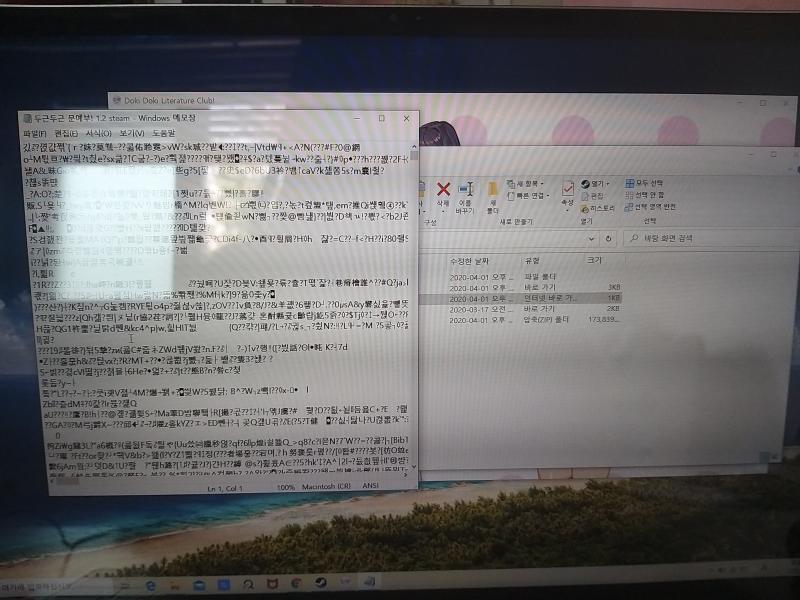Click 히스토리 in the Explorer ribbon
The width and height of the screenshot is (800, 600).
pyautogui.click(x=597, y=208)
